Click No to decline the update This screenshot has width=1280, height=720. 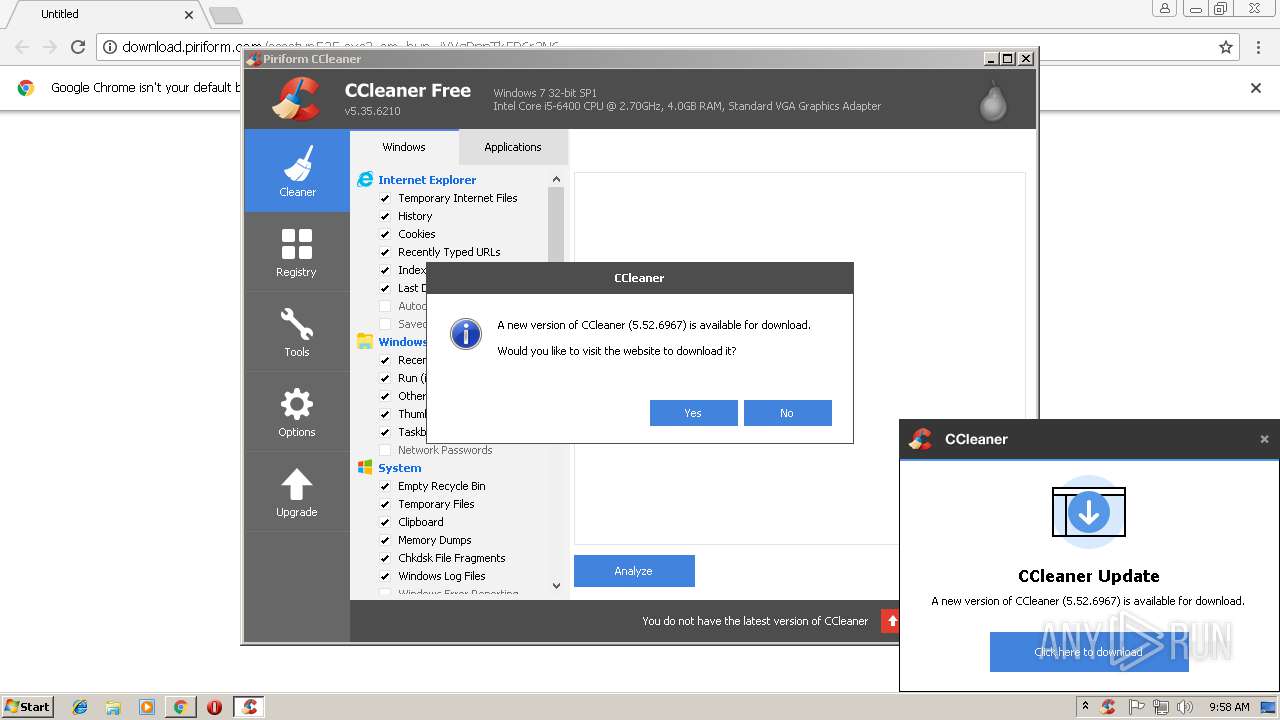point(787,413)
